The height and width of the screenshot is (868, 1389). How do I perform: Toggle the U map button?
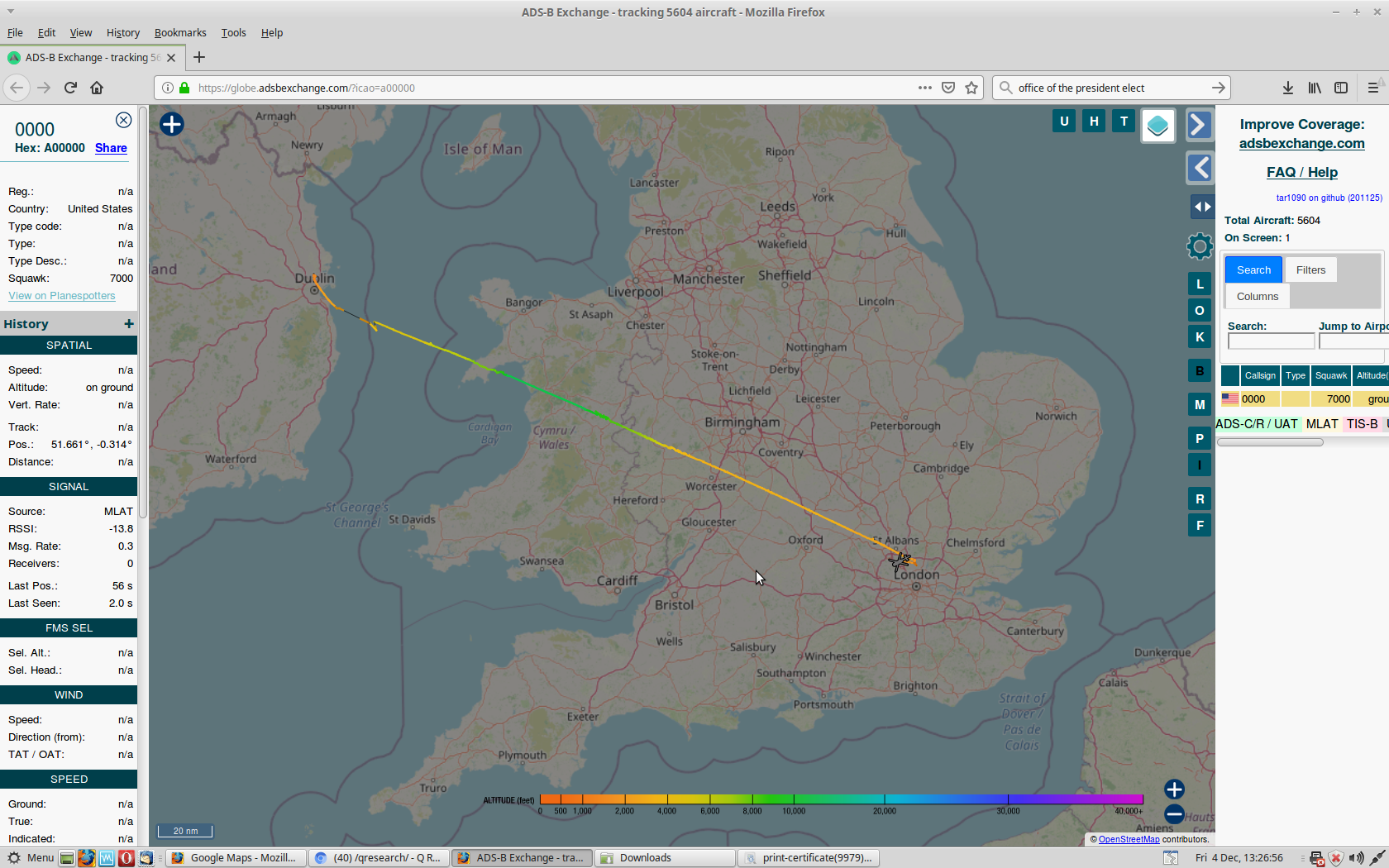1064,121
